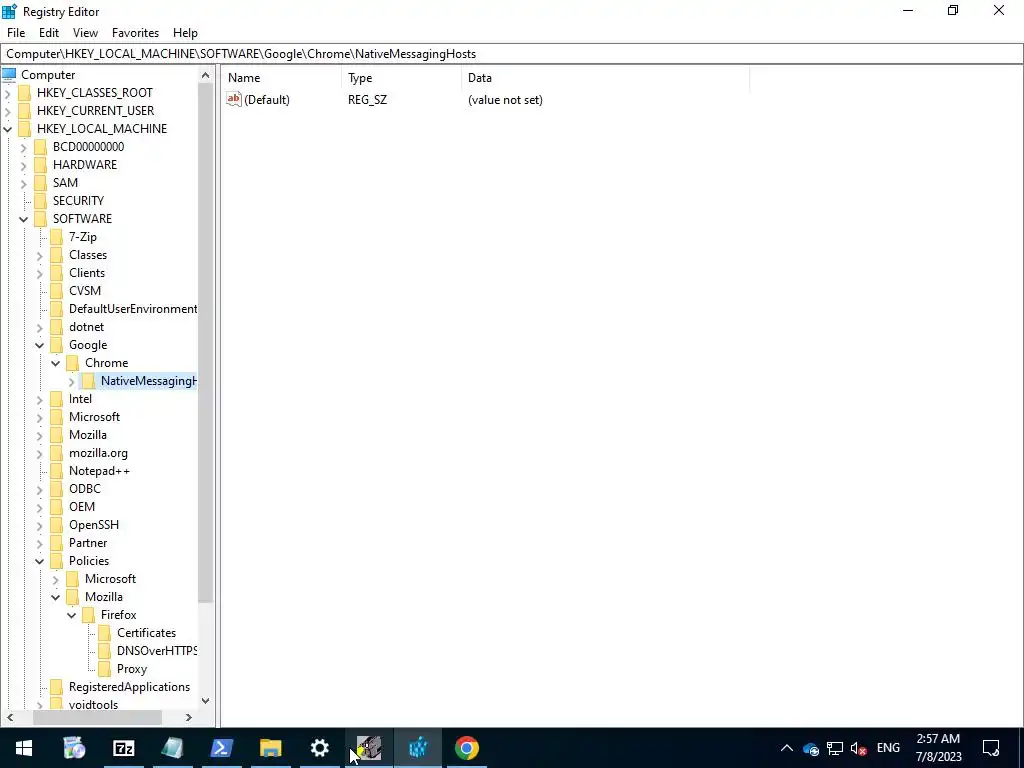
Task: Select the 7-Zip key folder icon
Action: click(x=57, y=236)
